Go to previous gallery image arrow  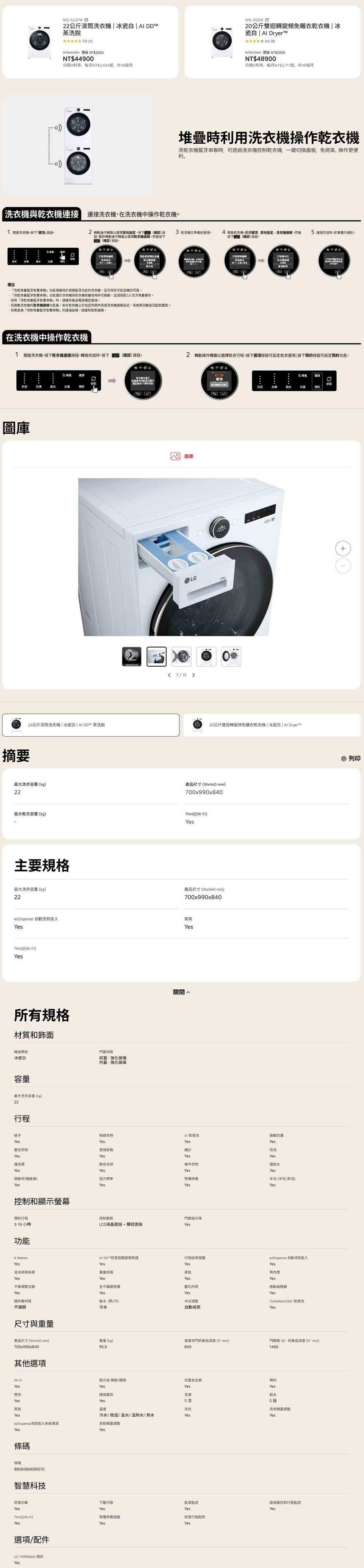tap(169, 675)
